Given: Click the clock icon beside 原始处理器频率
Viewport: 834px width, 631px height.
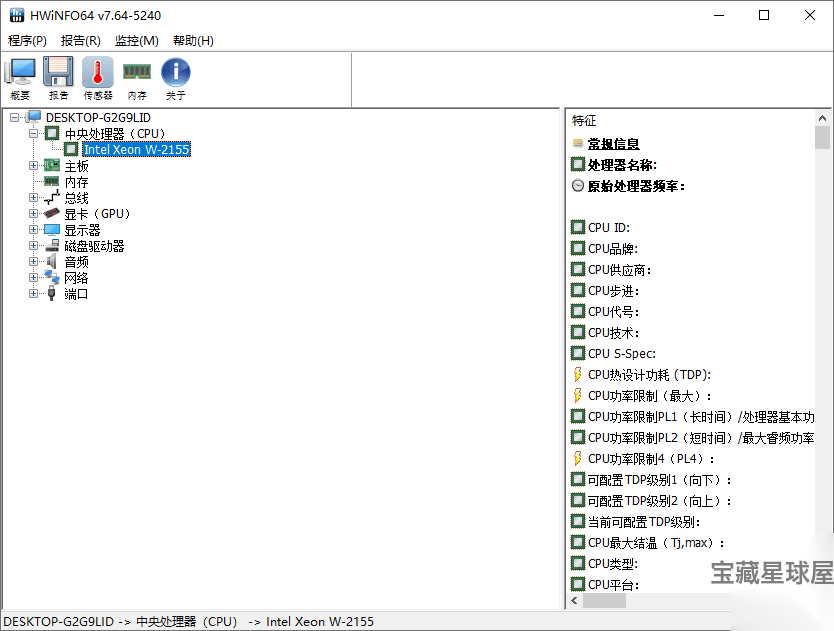Looking at the screenshot, I should [578, 186].
